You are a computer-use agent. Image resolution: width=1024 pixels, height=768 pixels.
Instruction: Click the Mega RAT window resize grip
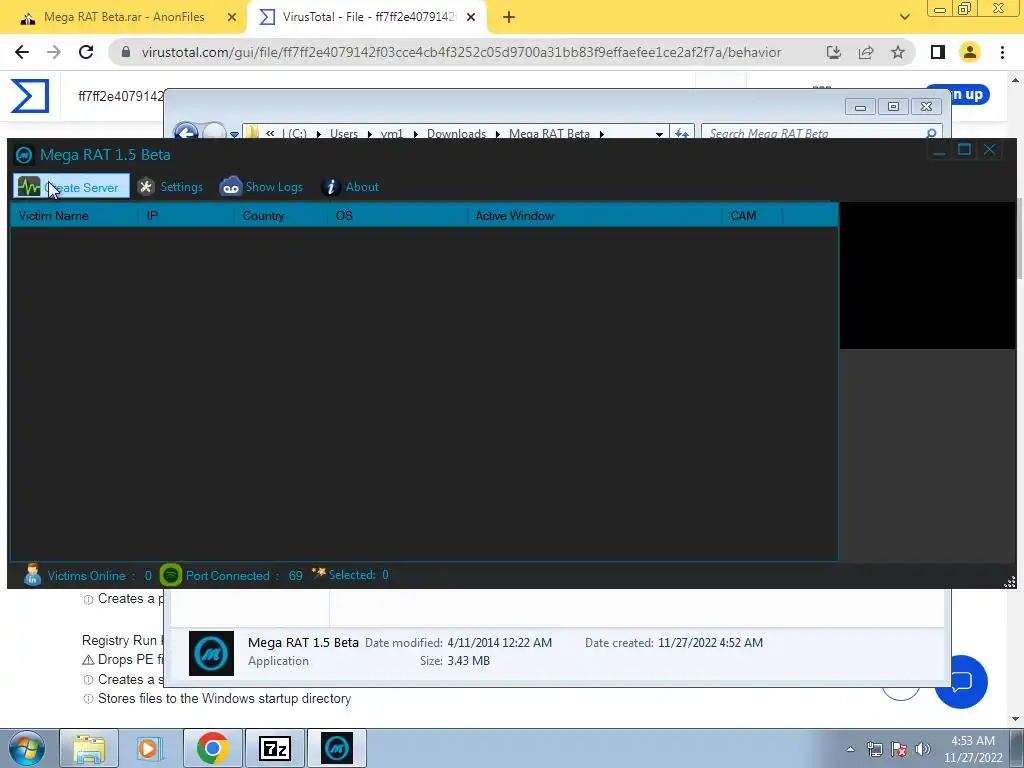[1010, 582]
